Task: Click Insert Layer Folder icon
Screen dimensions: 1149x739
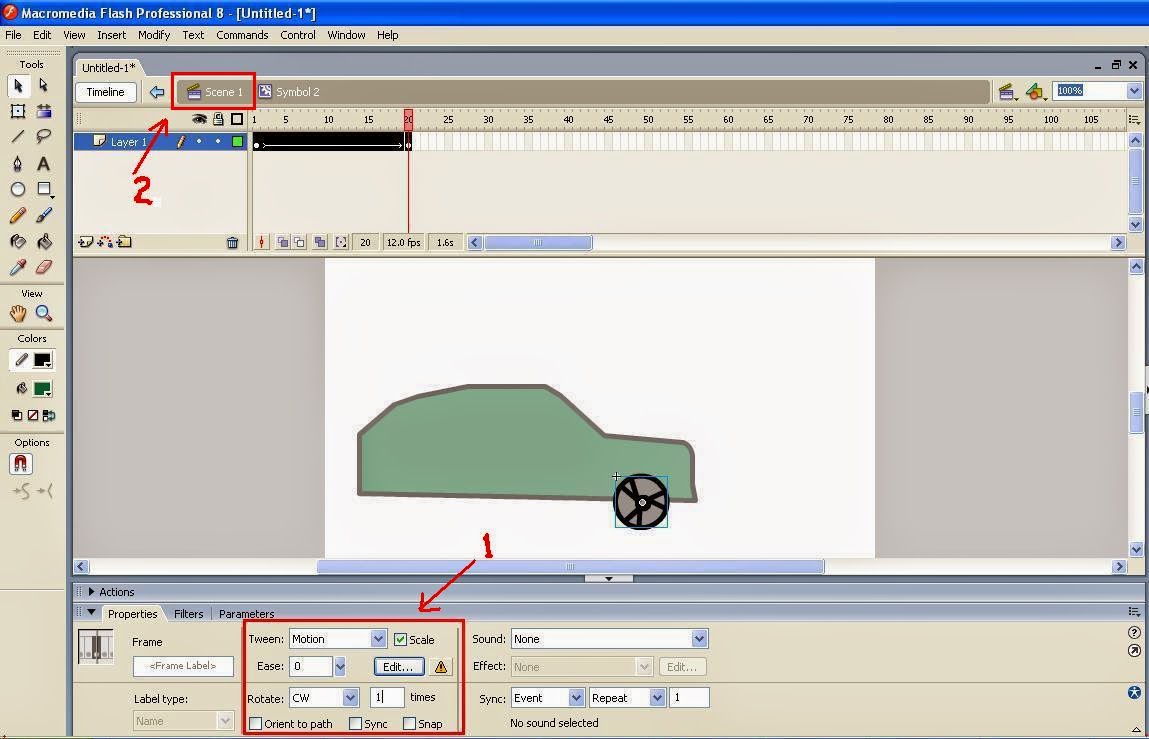Action: (124, 242)
